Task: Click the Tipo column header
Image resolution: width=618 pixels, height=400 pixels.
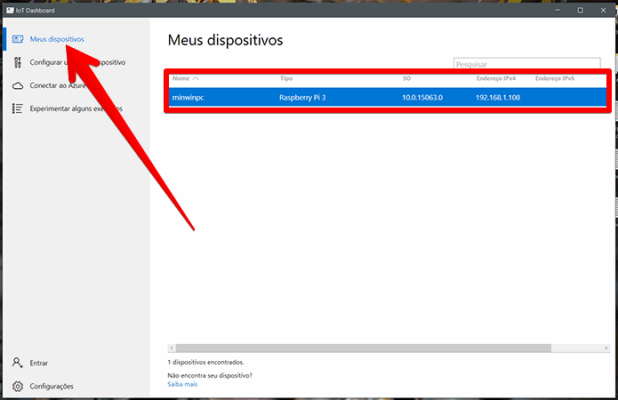Action: [x=287, y=78]
